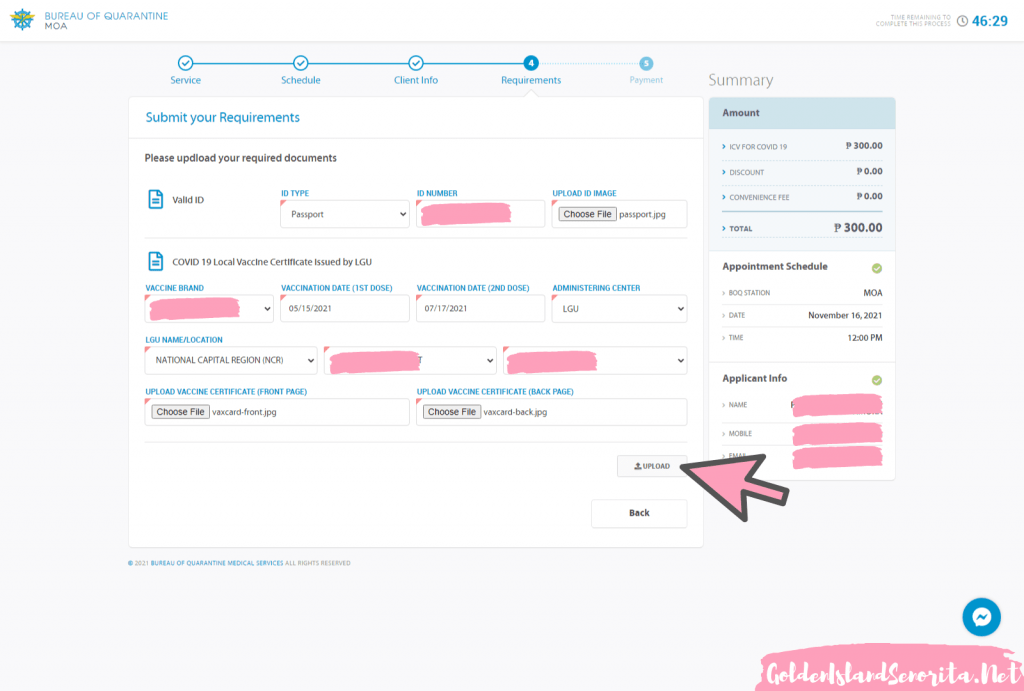Viewport: 1024px width, 691px height.
Task: Click the Payment step 5 circle
Action: pos(646,63)
